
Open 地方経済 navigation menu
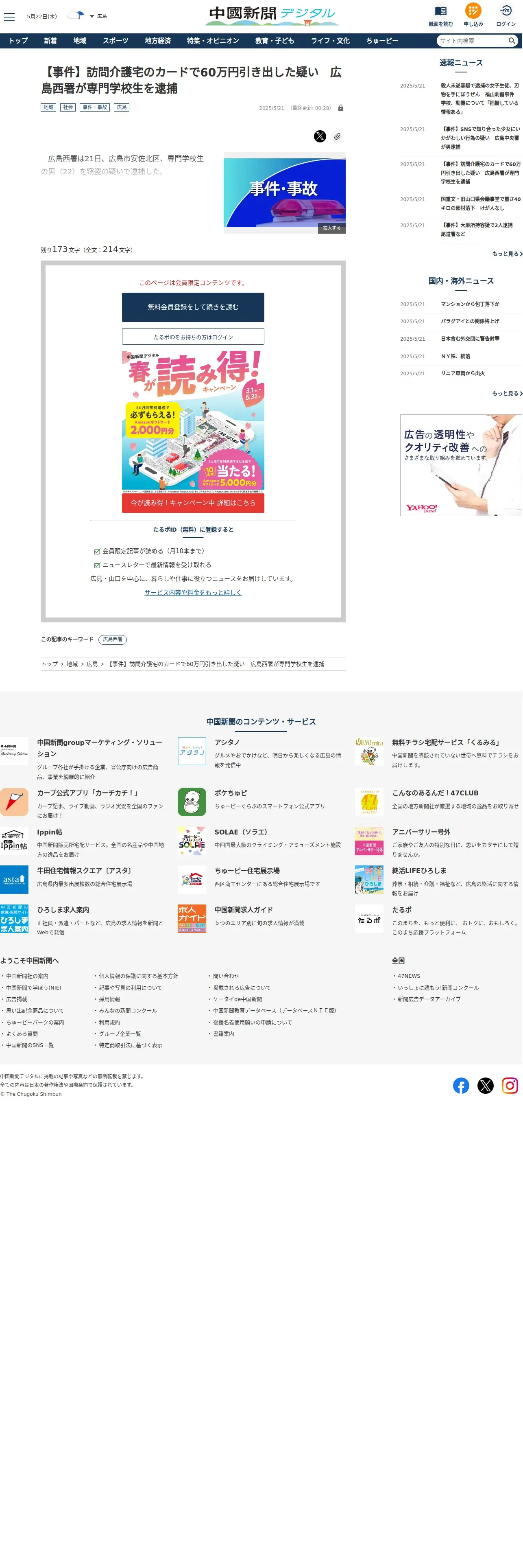pyautogui.click(x=157, y=41)
